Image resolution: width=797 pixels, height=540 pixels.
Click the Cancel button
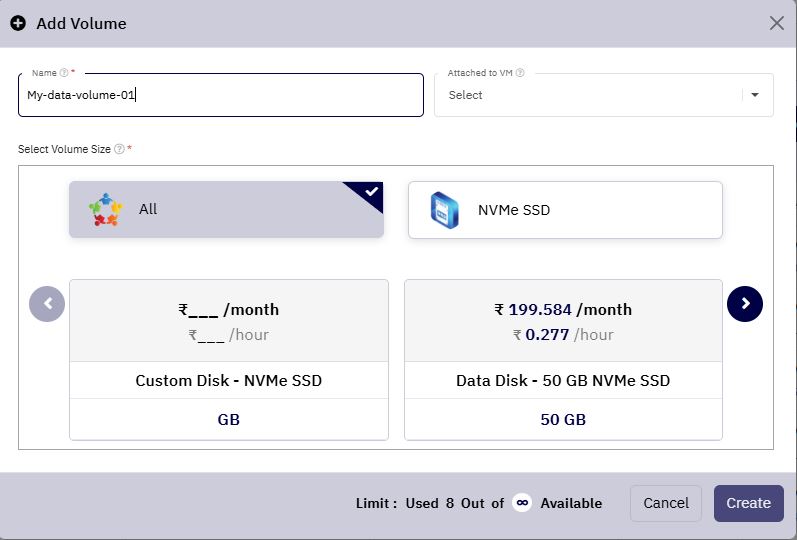666,503
